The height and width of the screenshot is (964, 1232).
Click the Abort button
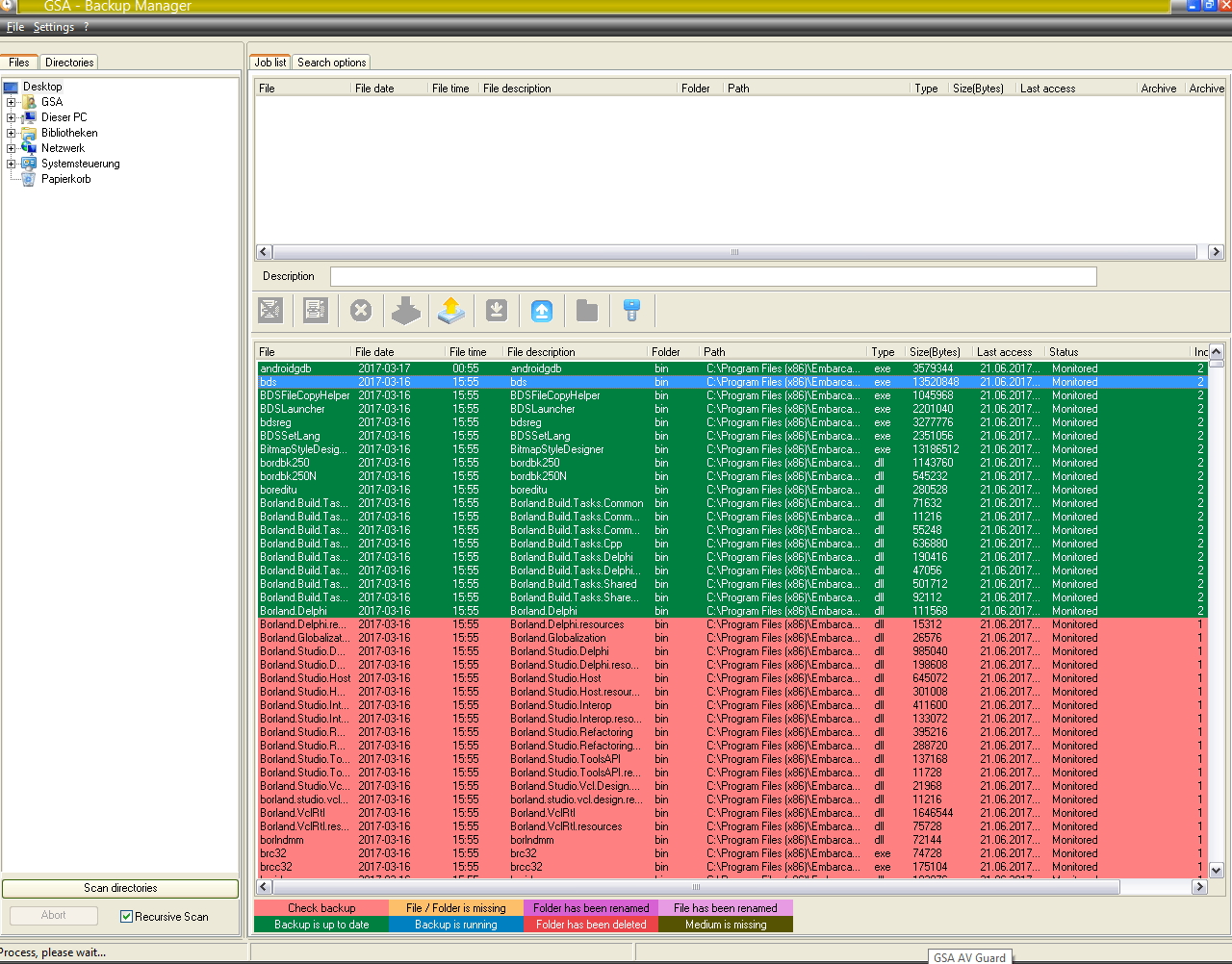coord(54,916)
